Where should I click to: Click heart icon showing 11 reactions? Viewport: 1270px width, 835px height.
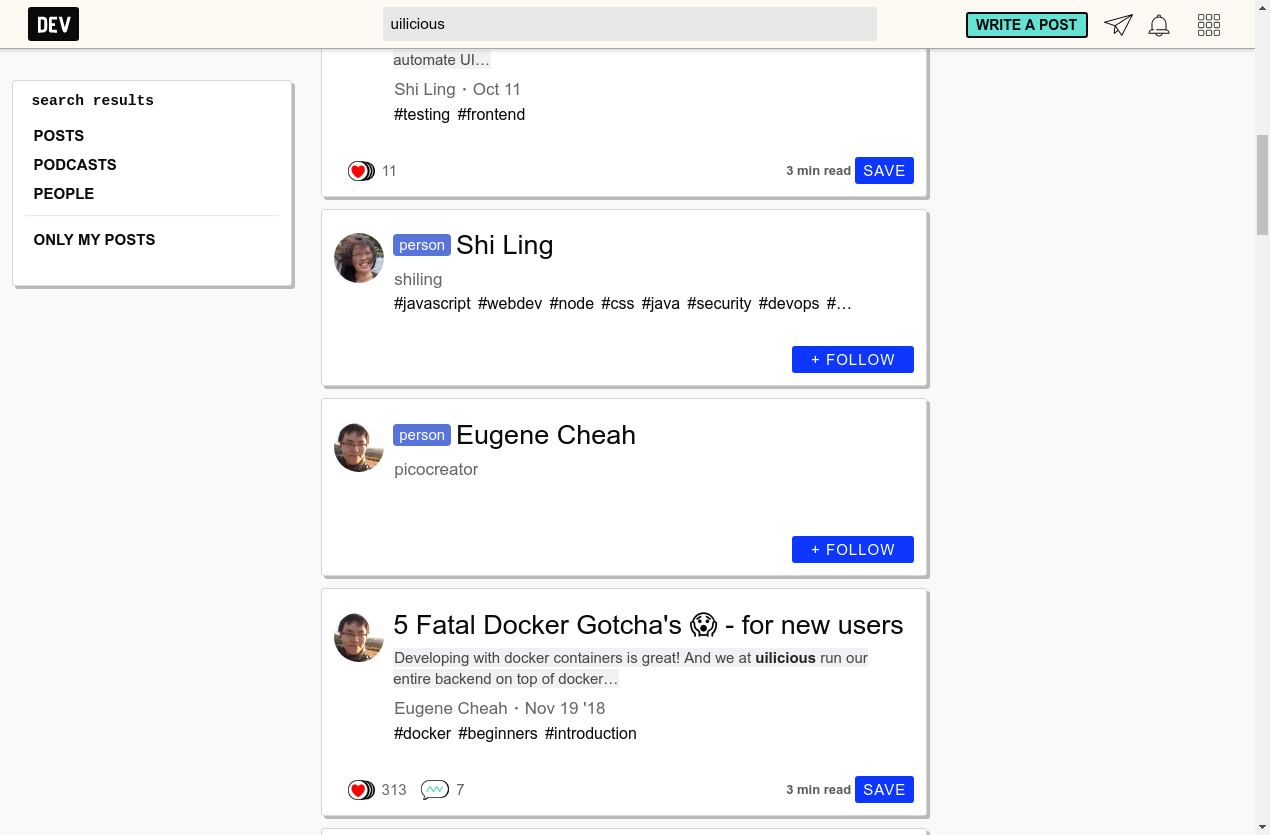pos(360,171)
